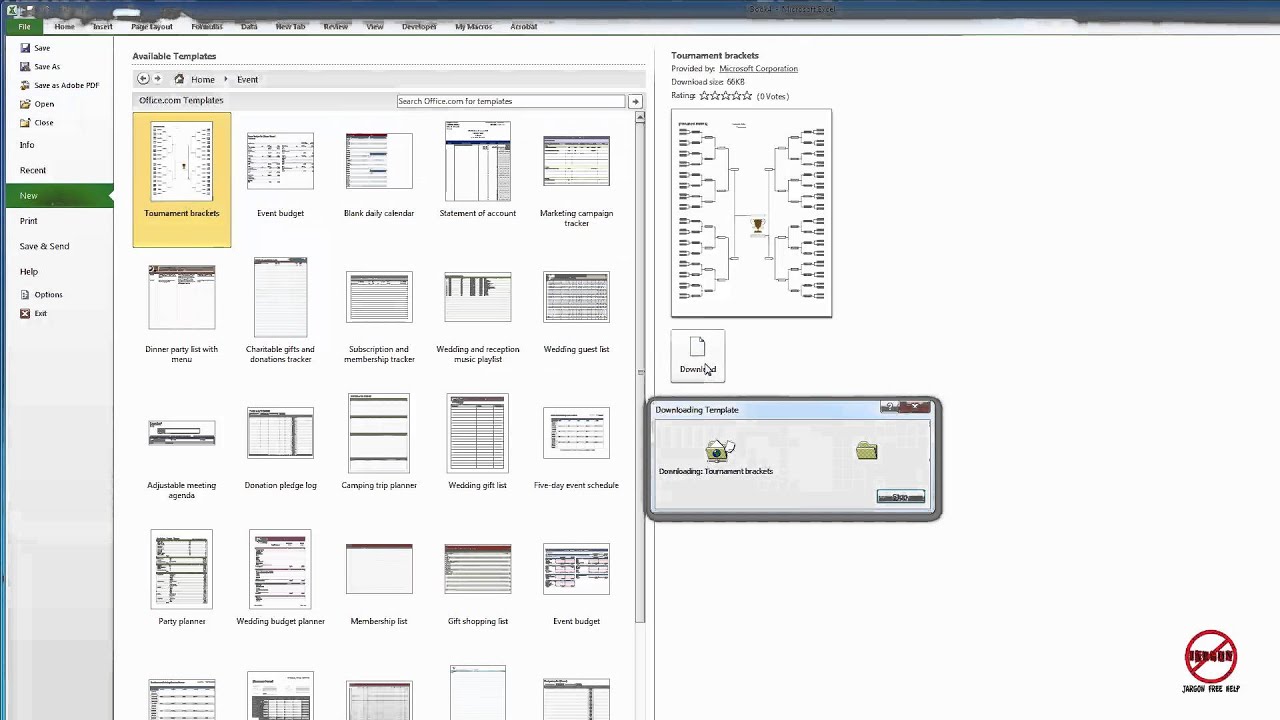
Task: Click the Event breadcrumb link
Action: tap(247, 79)
